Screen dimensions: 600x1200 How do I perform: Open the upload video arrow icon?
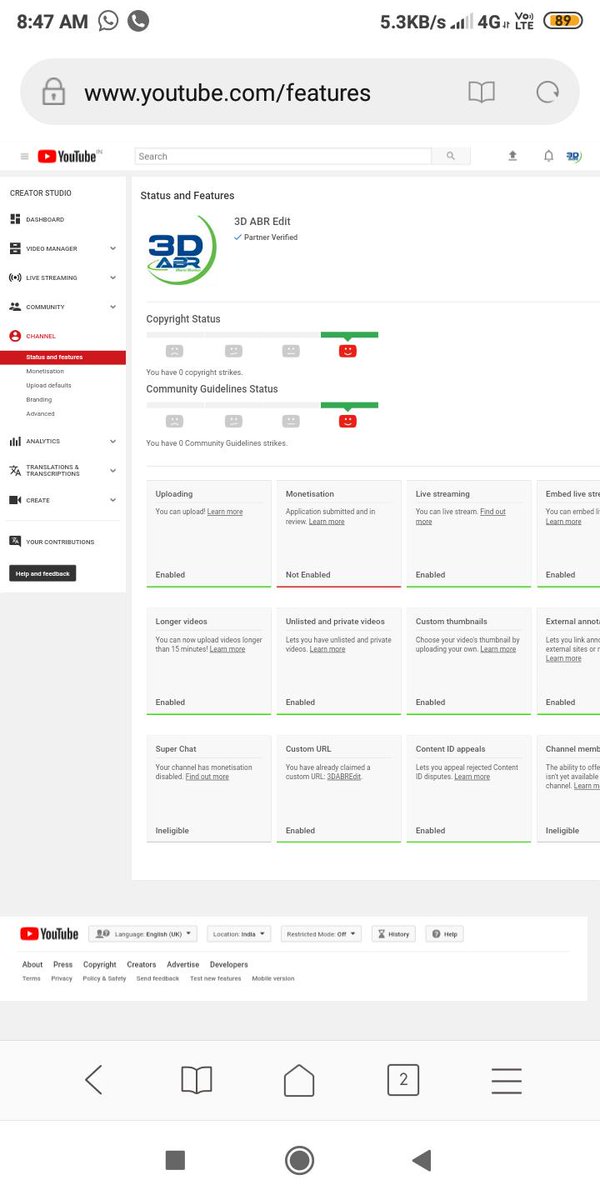(x=513, y=156)
